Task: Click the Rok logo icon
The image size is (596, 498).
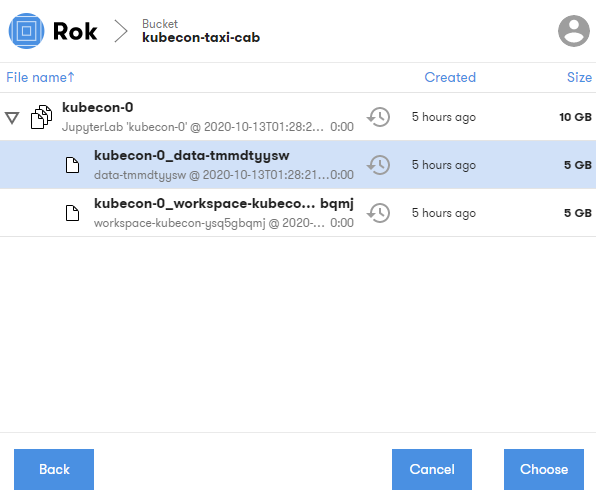Action: click(26, 31)
